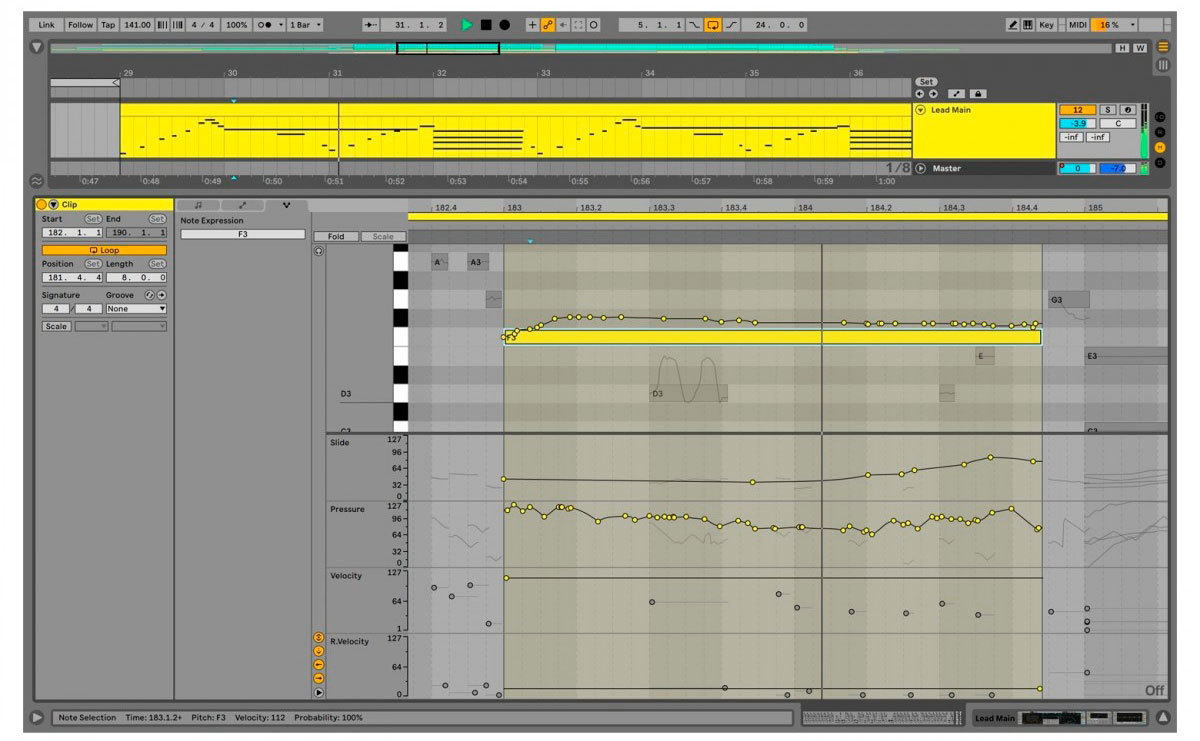The width and height of the screenshot is (1200, 741).
Task: Click the Fold button
Action: tap(335, 237)
